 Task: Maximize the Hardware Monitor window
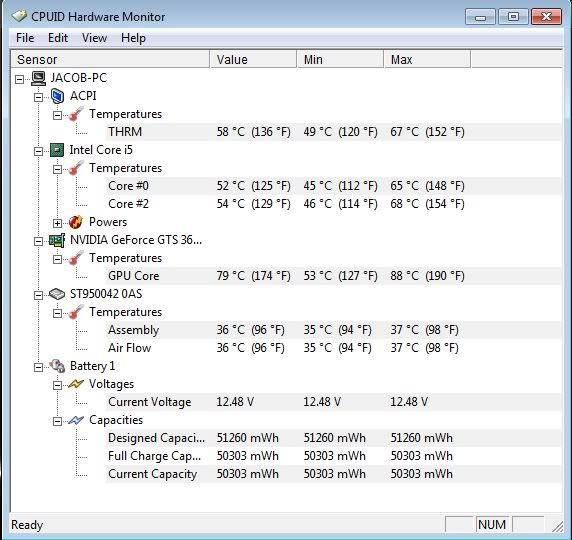pyautogui.click(x=513, y=17)
